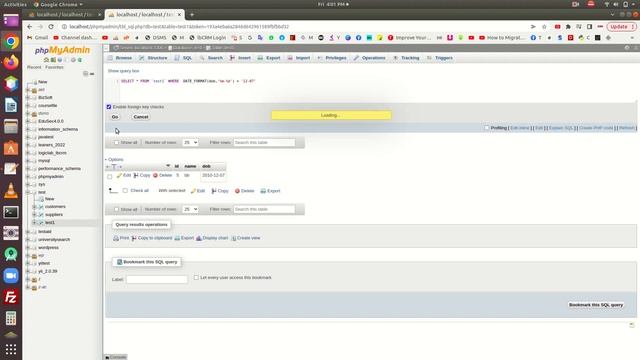Open the Insert tab
Image resolution: width=640 pixels, height=360 pixels.
click(240, 58)
